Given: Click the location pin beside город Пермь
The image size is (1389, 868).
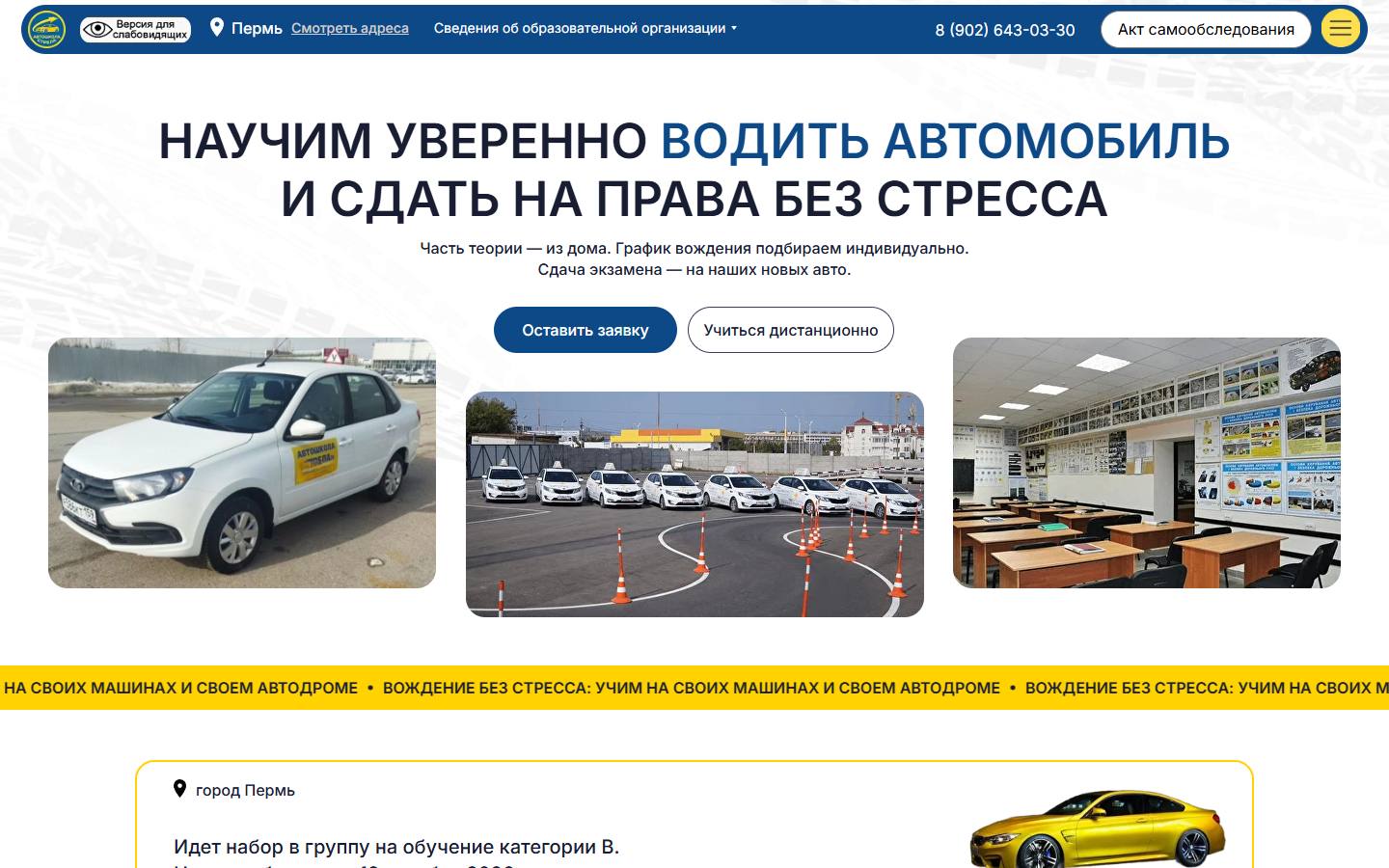Looking at the screenshot, I should coord(179,789).
